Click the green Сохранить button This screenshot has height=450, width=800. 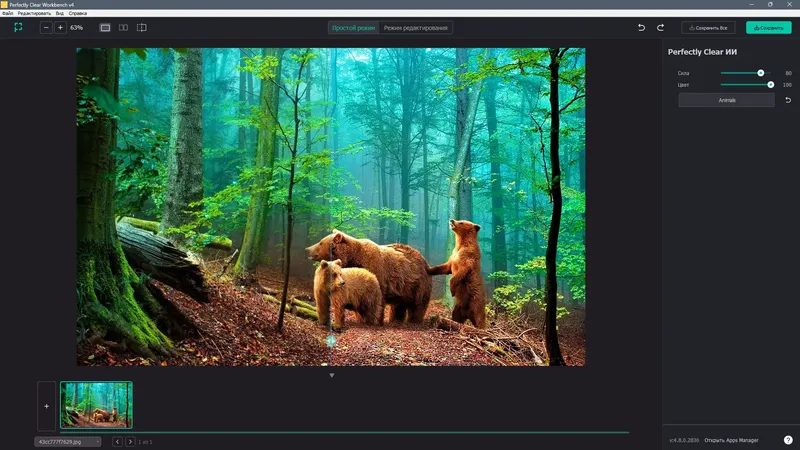769,28
